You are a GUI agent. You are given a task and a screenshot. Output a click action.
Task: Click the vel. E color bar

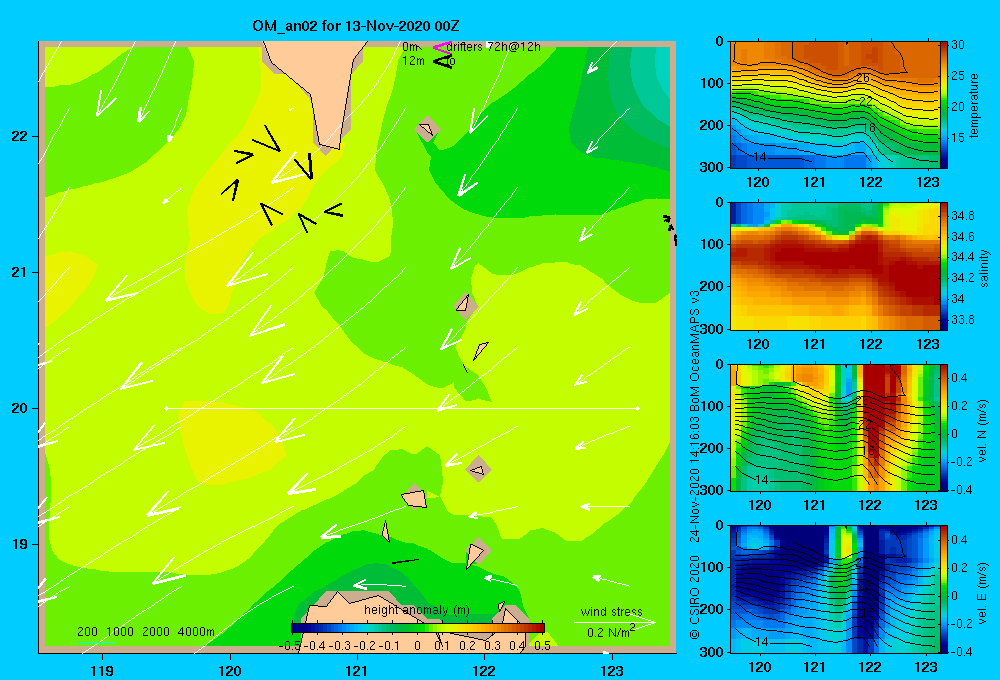pyautogui.click(x=944, y=589)
